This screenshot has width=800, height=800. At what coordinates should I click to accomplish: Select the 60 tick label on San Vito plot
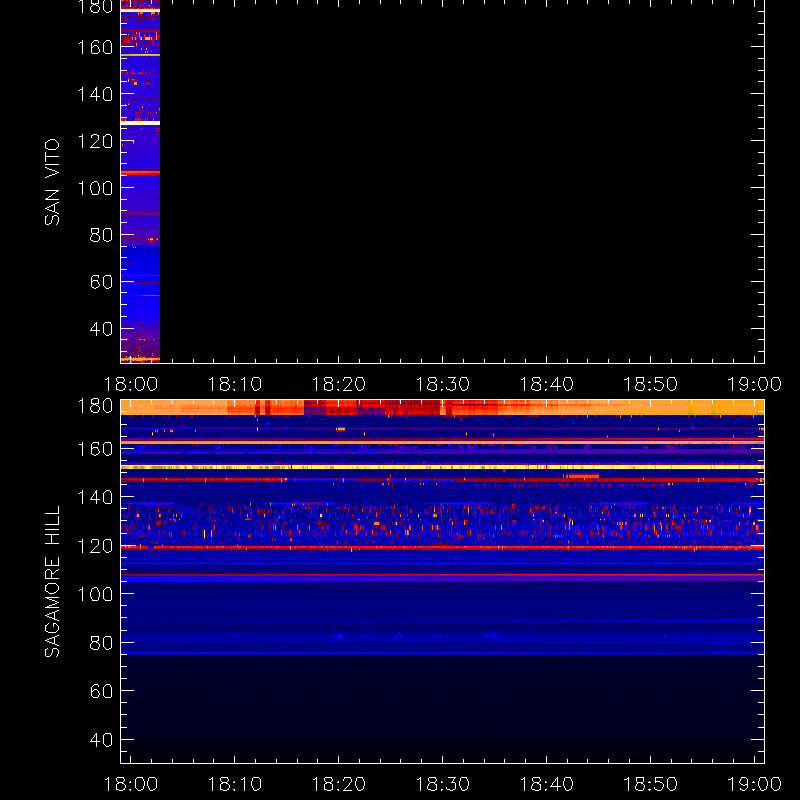pos(101,282)
